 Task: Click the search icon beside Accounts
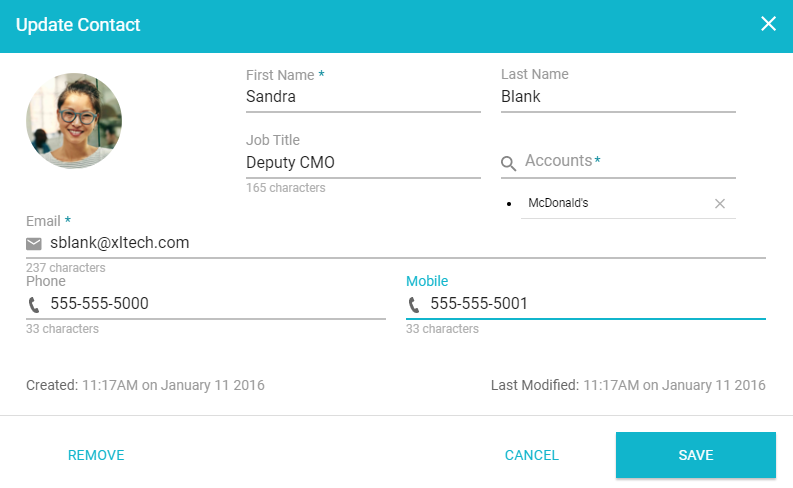point(509,163)
